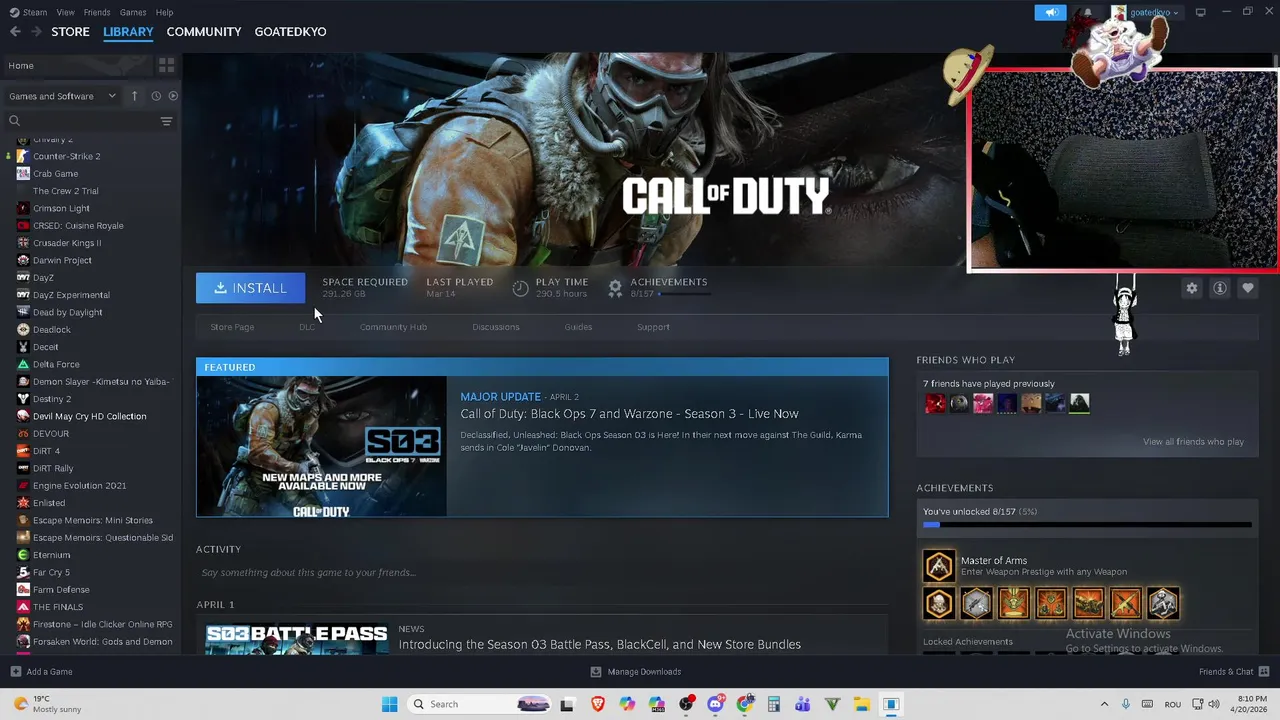Click the header achievements progress bar
Image resolution: width=1280 pixels, height=720 pixels.
point(684,294)
